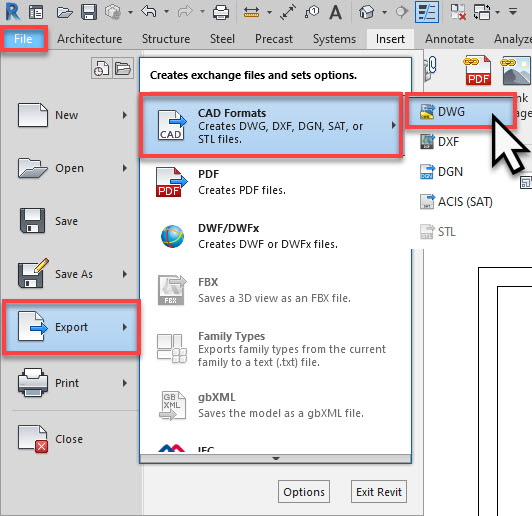Viewport: 532px width, 516px height.
Task: Click the Open folder icon in quick access toolbar
Action: pos(64,12)
